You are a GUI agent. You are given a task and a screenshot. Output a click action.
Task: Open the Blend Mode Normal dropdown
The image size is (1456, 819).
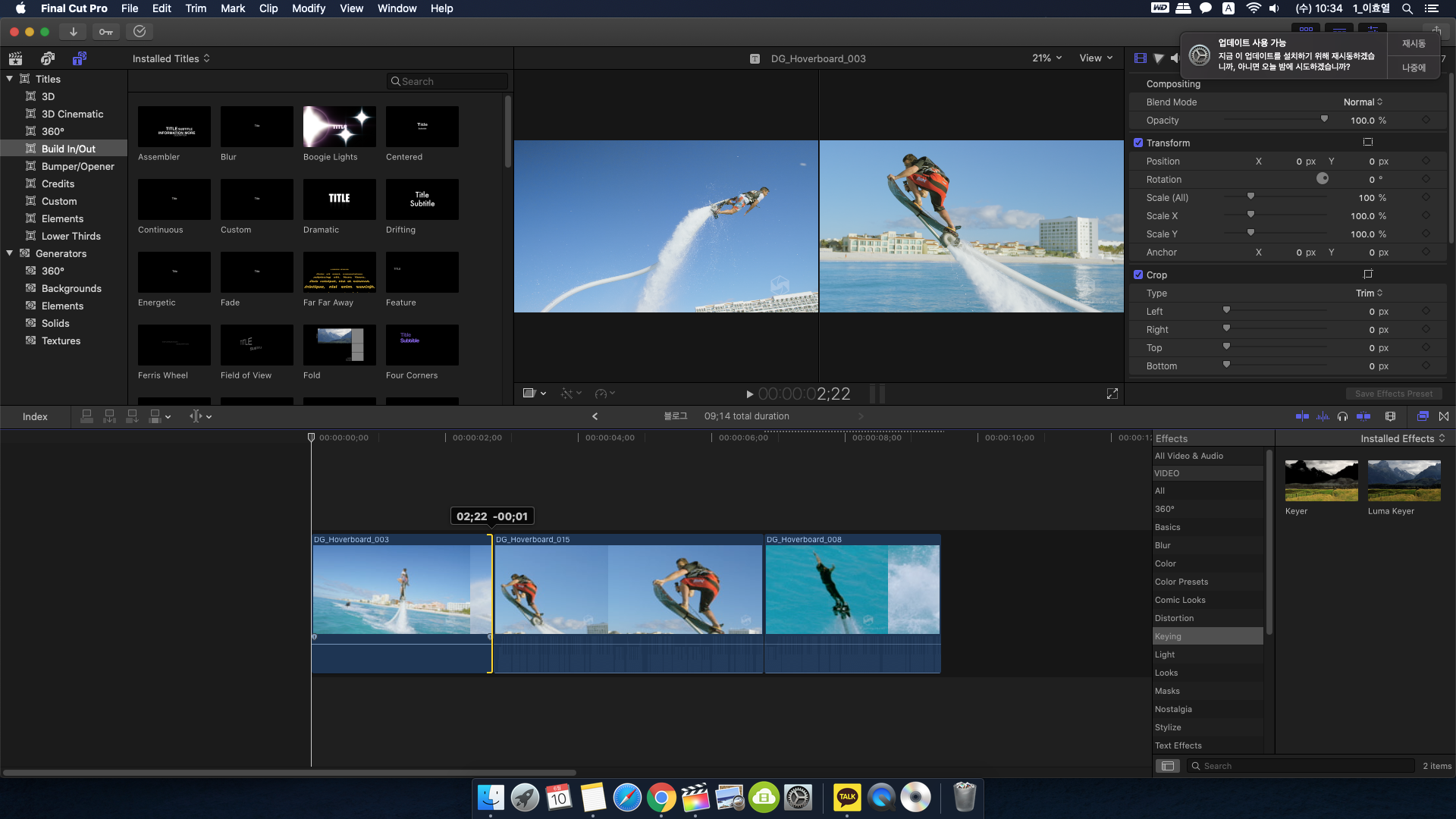click(x=1363, y=102)
